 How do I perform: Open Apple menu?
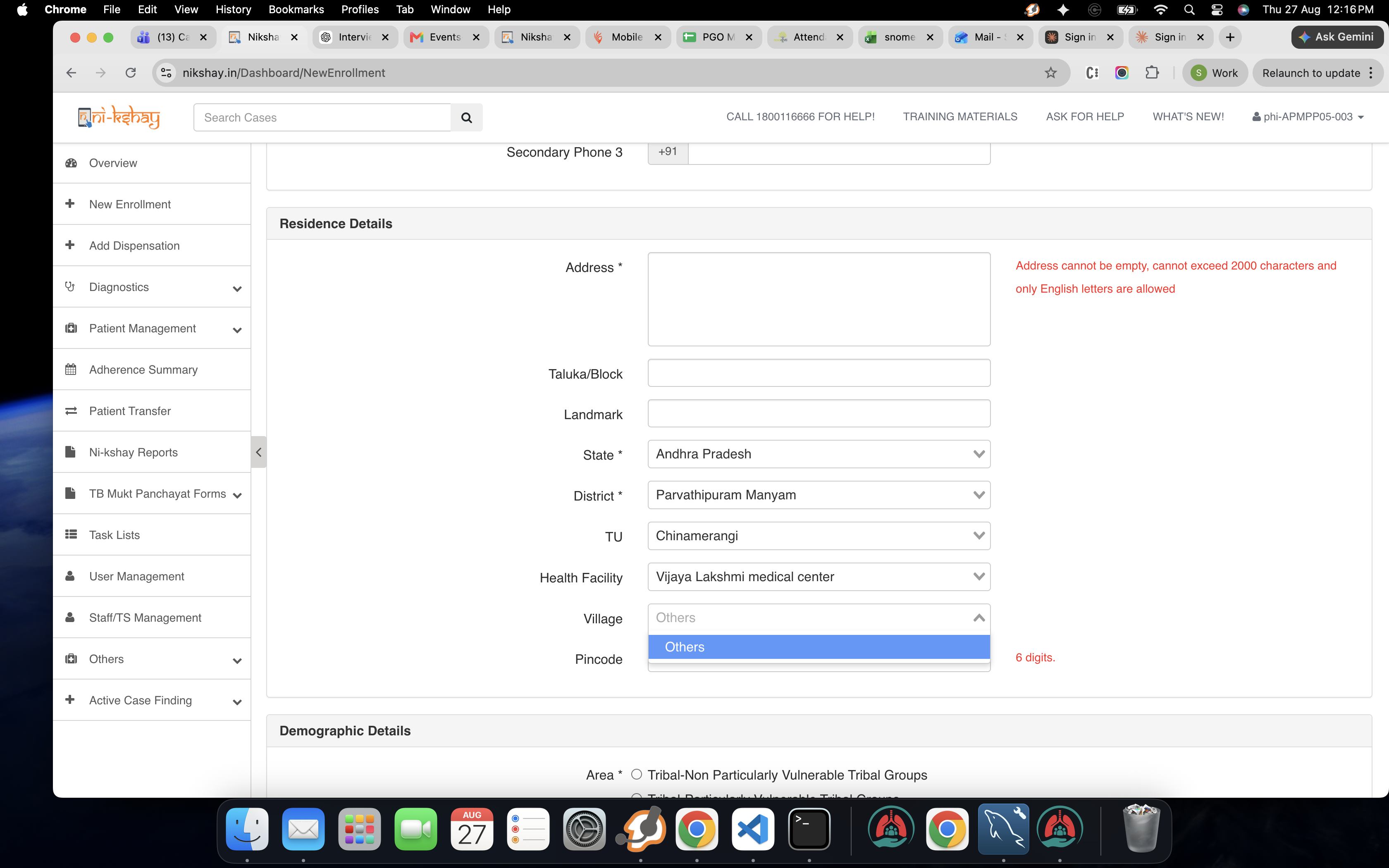[22, 10]
